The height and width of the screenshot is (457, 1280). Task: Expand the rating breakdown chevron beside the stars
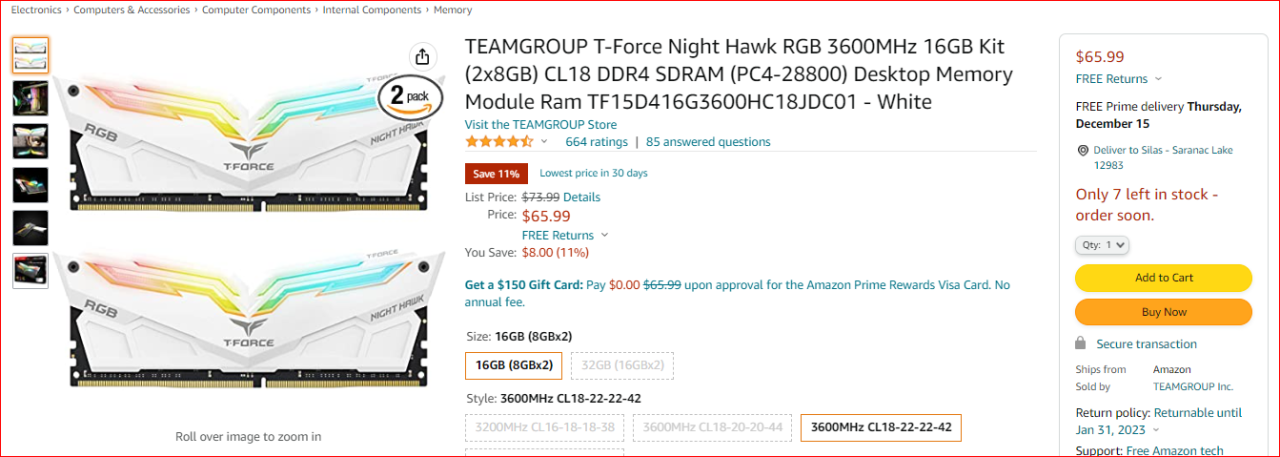tap(544, 142)
